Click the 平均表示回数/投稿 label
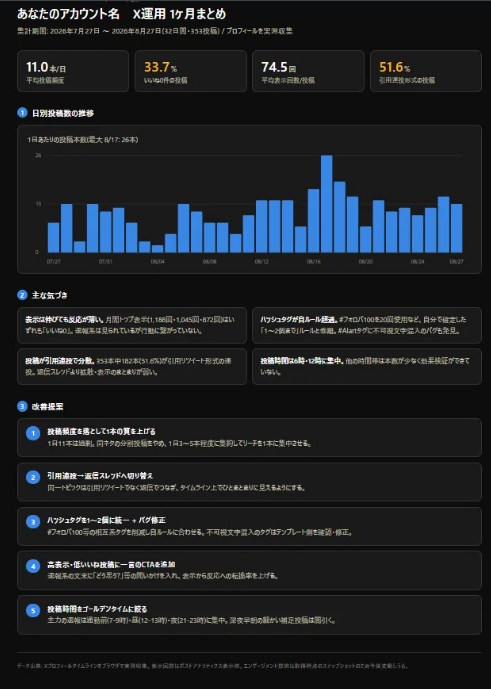The height and width of the screenshot is (689, 491). [288, 80]
